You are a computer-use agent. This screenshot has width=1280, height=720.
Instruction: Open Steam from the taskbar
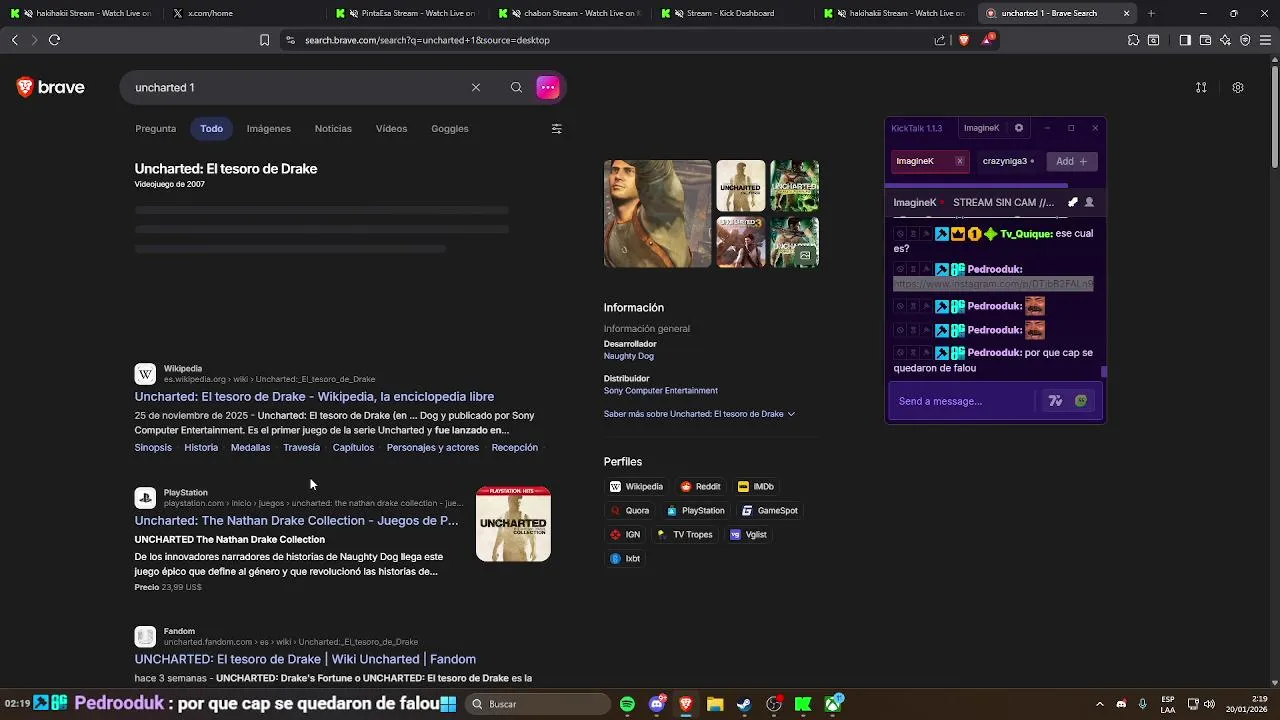click(x=744, y=704)
